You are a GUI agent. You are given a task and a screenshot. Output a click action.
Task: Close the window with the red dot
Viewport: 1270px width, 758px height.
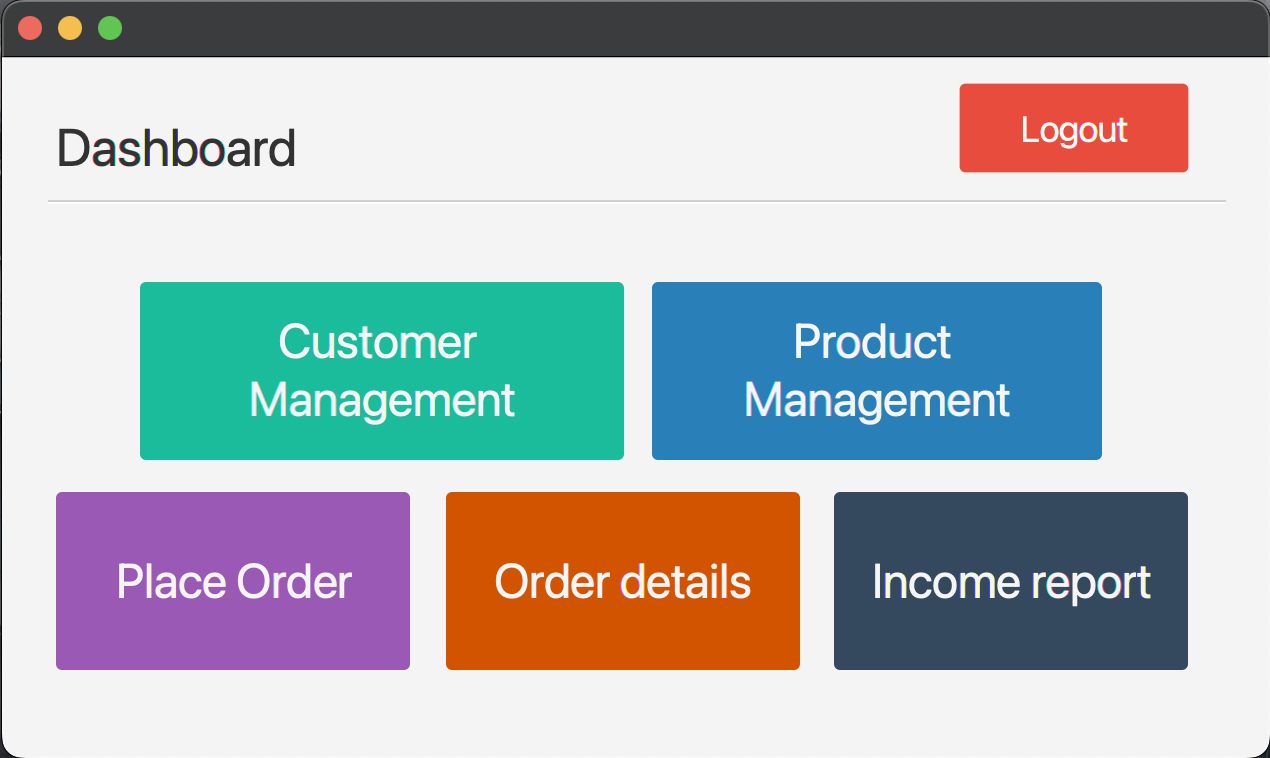pyautogui.click(x=30, y=28)
